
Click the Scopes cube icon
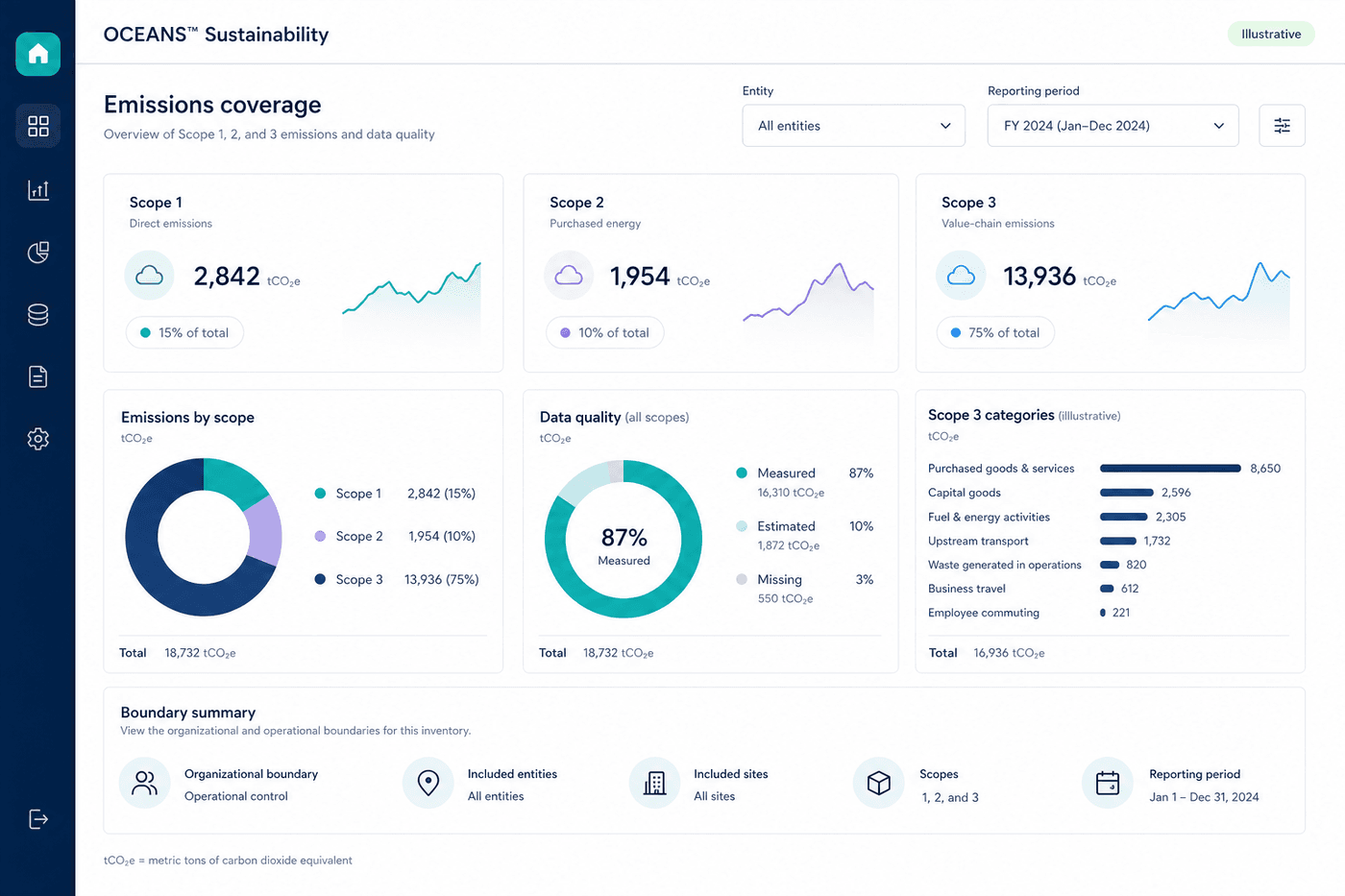click(x=879, y=784)
